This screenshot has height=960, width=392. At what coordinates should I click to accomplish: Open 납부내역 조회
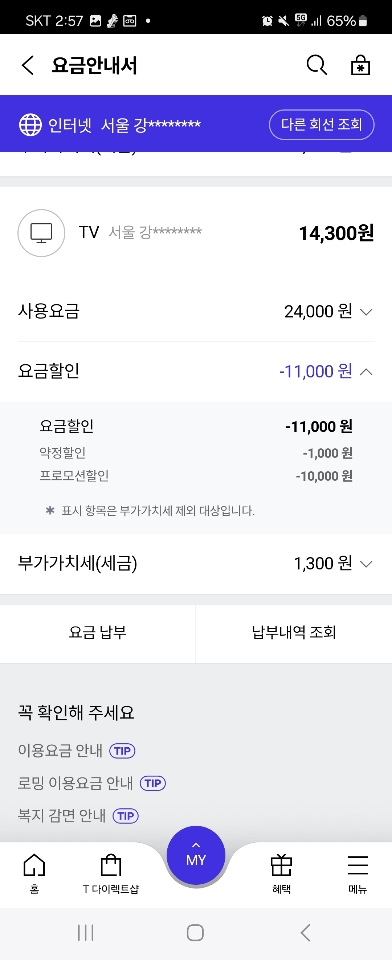click(294, 632)
